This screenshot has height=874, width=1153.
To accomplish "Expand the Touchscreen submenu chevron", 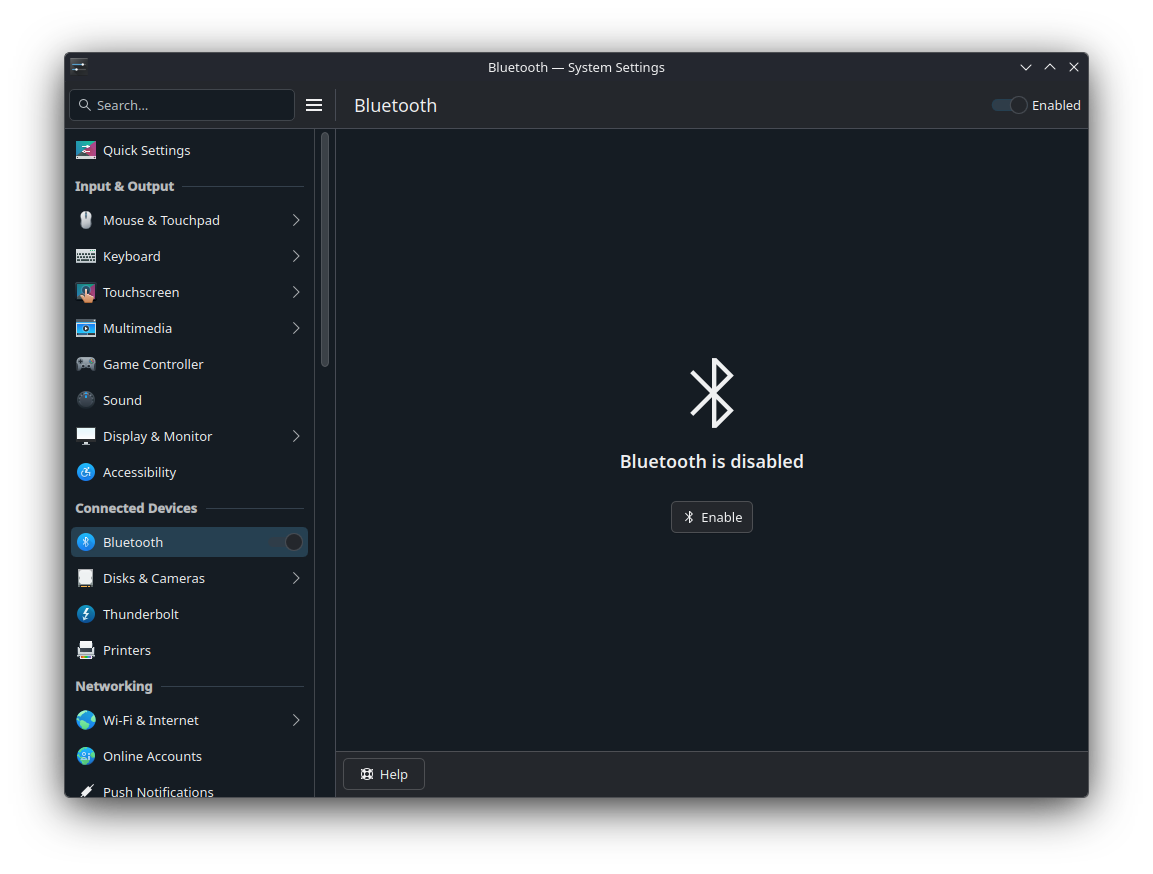I will coord(296,292).
